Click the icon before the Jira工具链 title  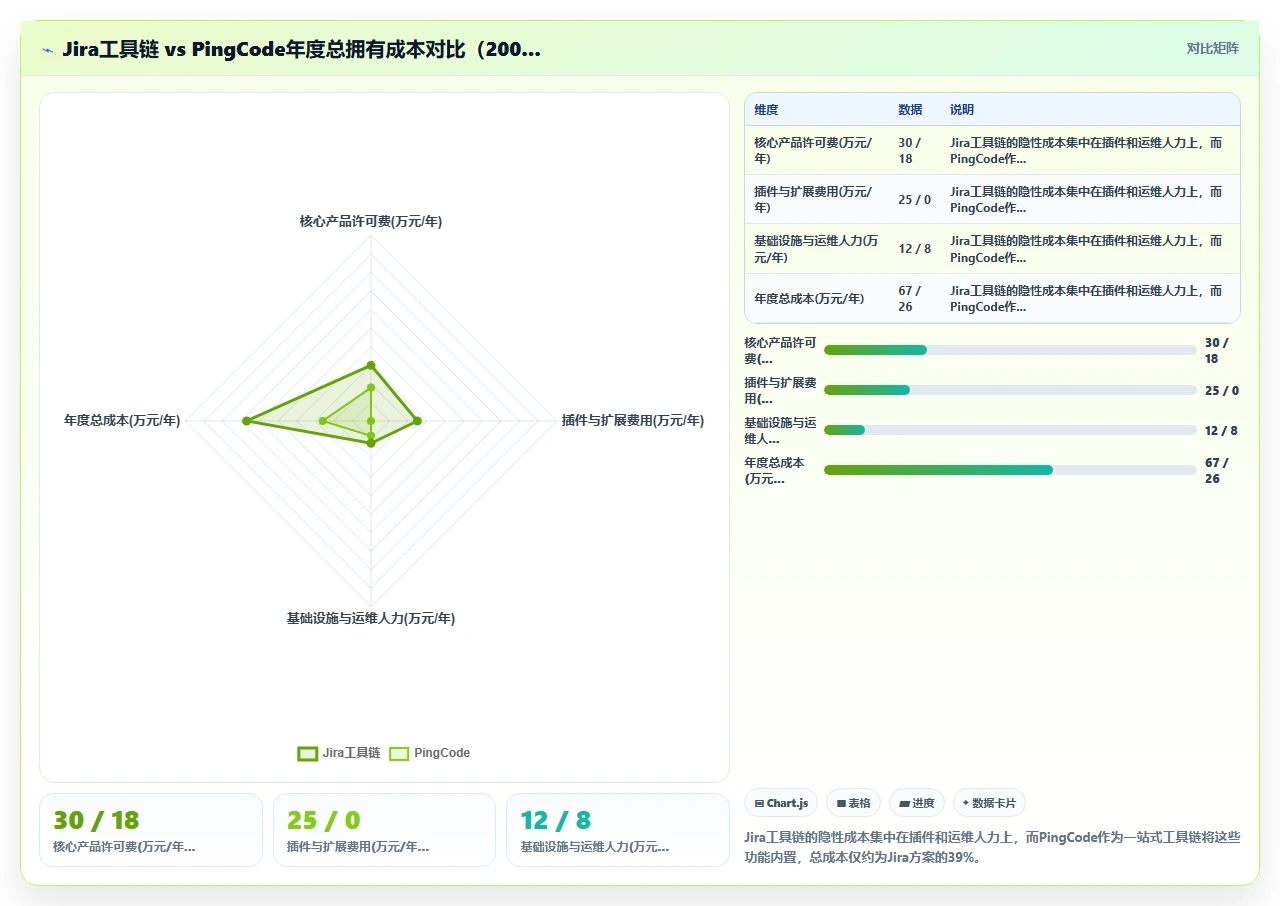point(48,50)
